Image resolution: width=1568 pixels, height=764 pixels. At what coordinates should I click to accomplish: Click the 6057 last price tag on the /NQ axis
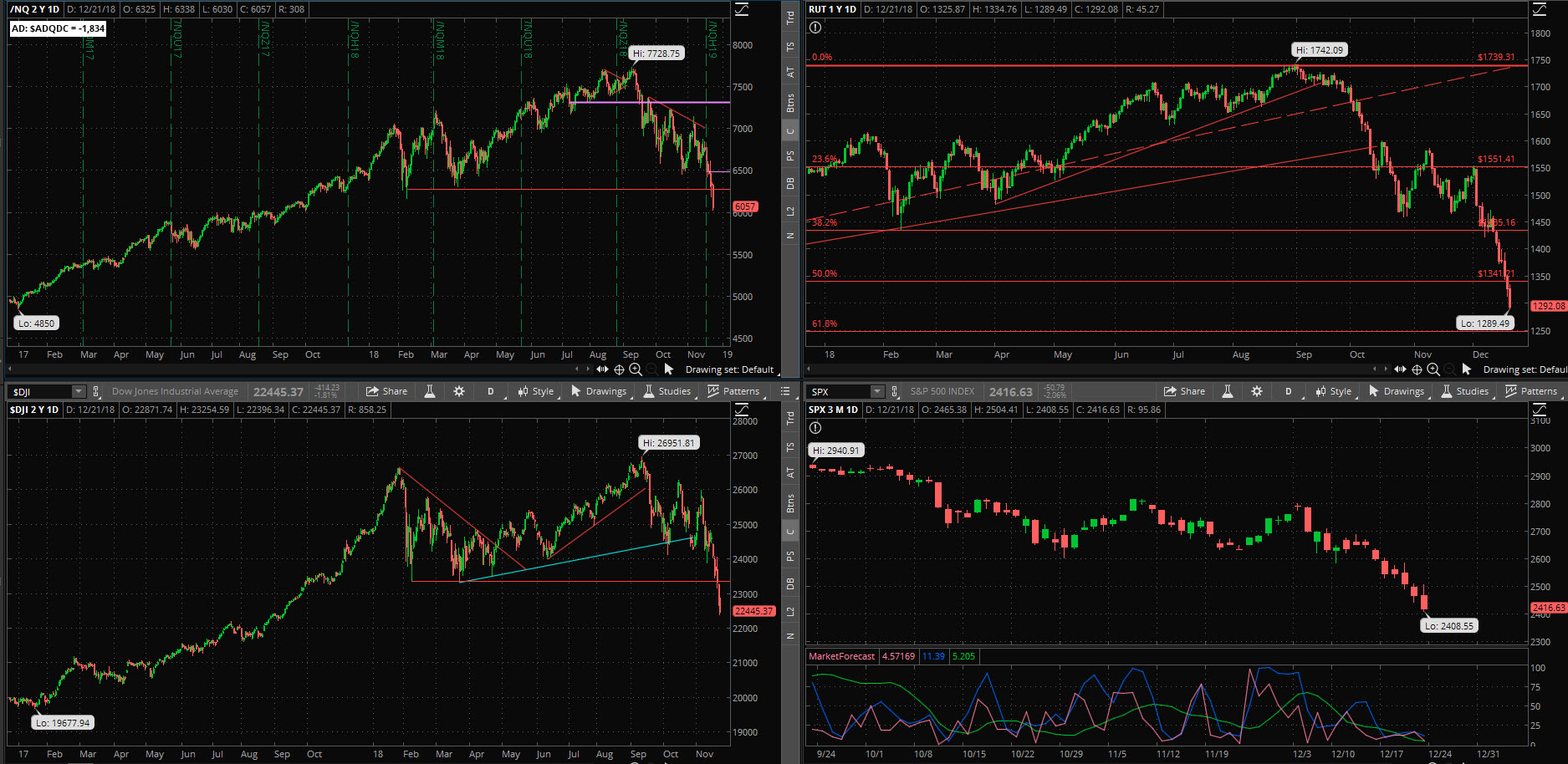click(745, 206)
